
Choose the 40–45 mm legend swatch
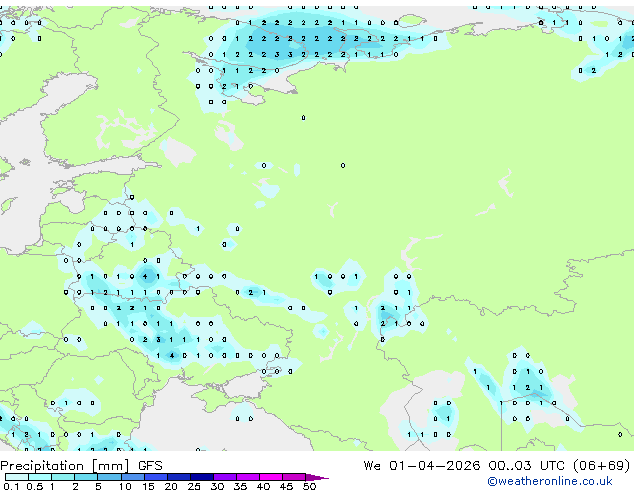[271, 477]
